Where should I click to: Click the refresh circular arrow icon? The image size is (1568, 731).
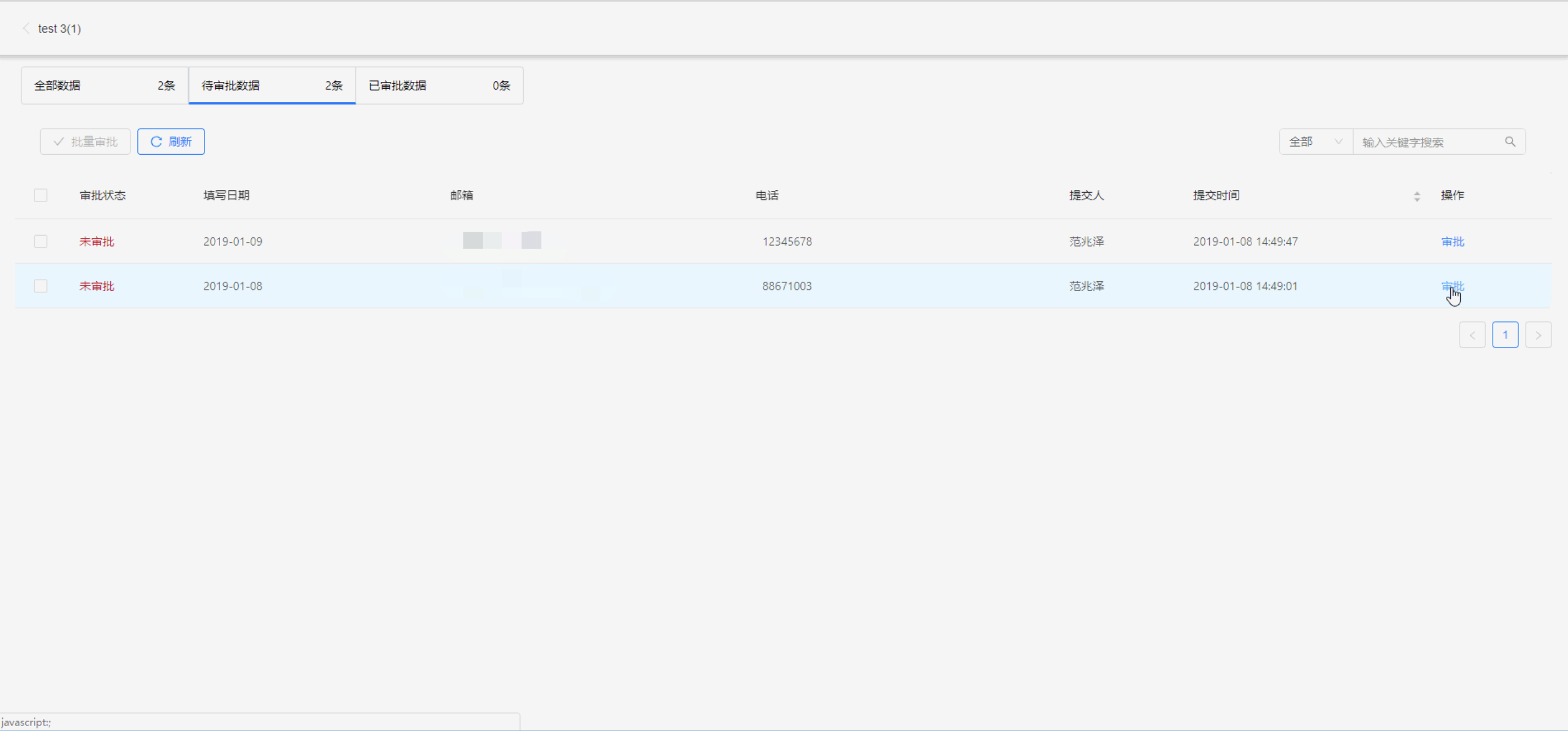156,142
